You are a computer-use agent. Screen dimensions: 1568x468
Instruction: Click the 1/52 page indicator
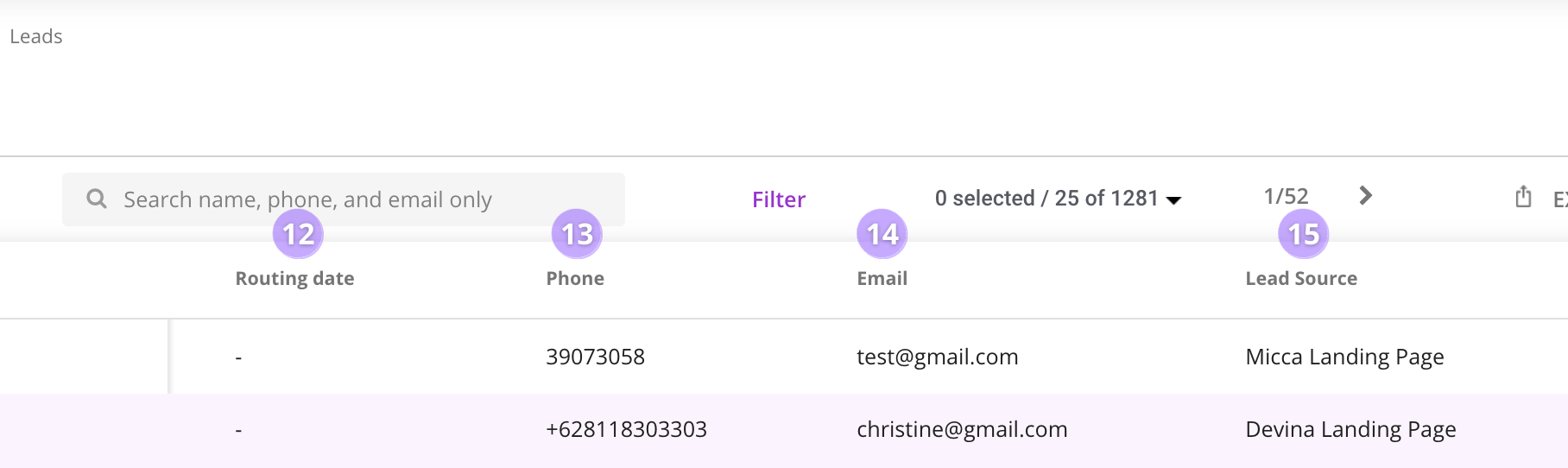[x=1286, y=197]
